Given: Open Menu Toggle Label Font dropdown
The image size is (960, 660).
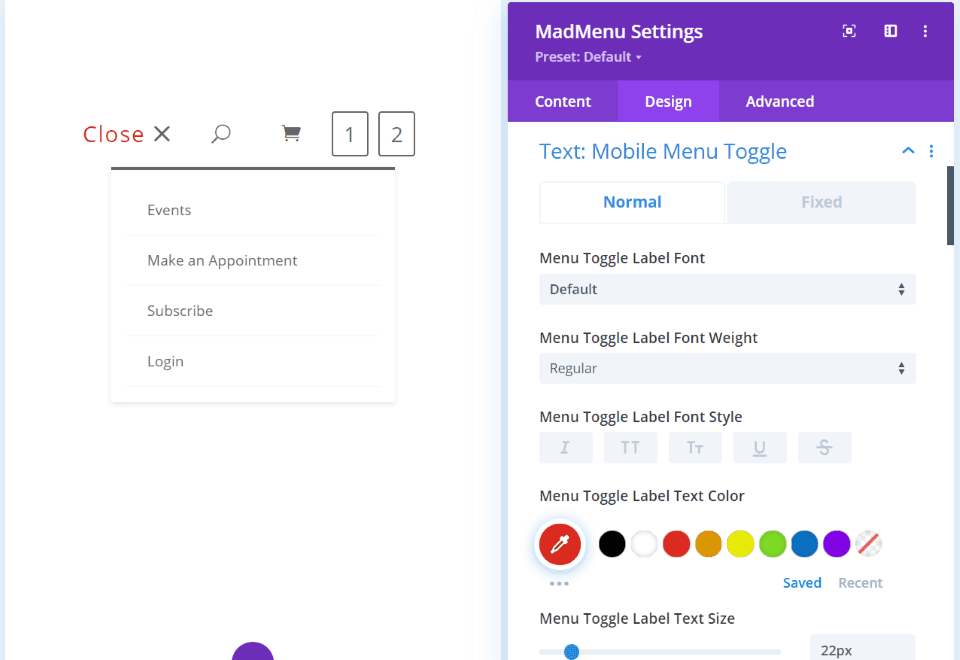Looking at the screenshot, I should coord(727,289).
